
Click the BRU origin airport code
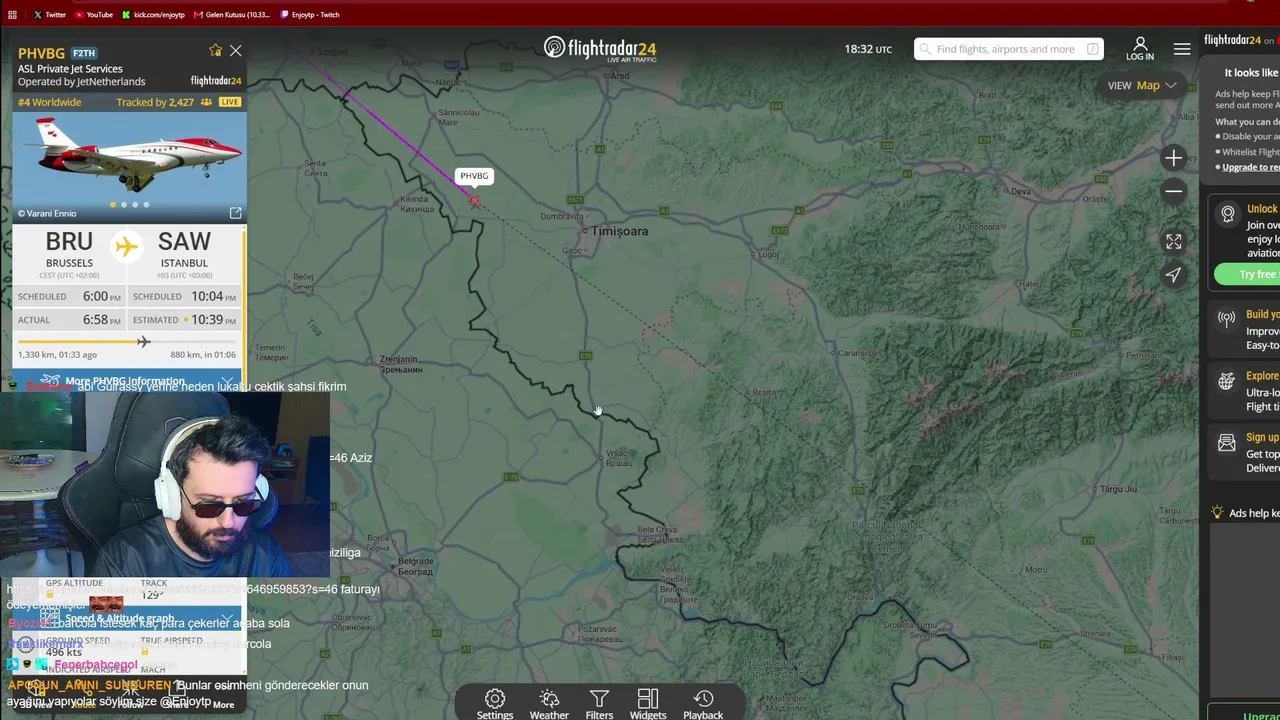click(x=69, y=242)
